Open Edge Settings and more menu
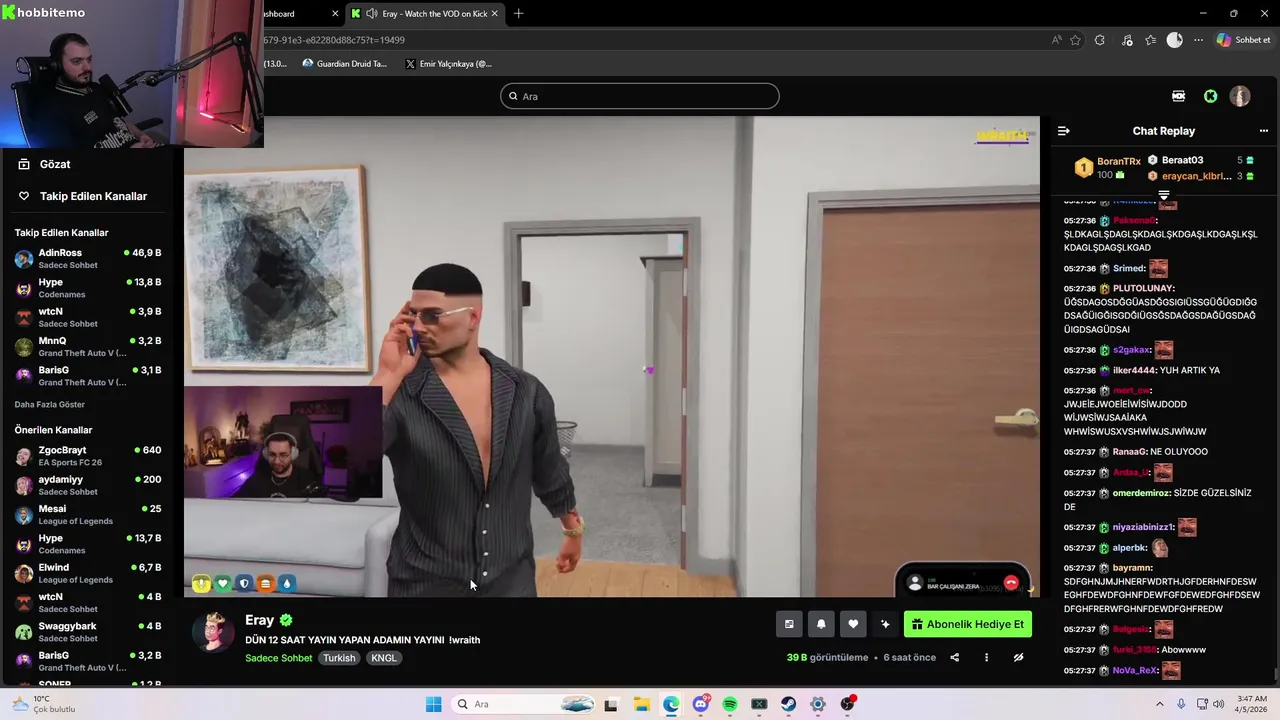Screen dimensions: 1280x720 [x=1198, y=40]
